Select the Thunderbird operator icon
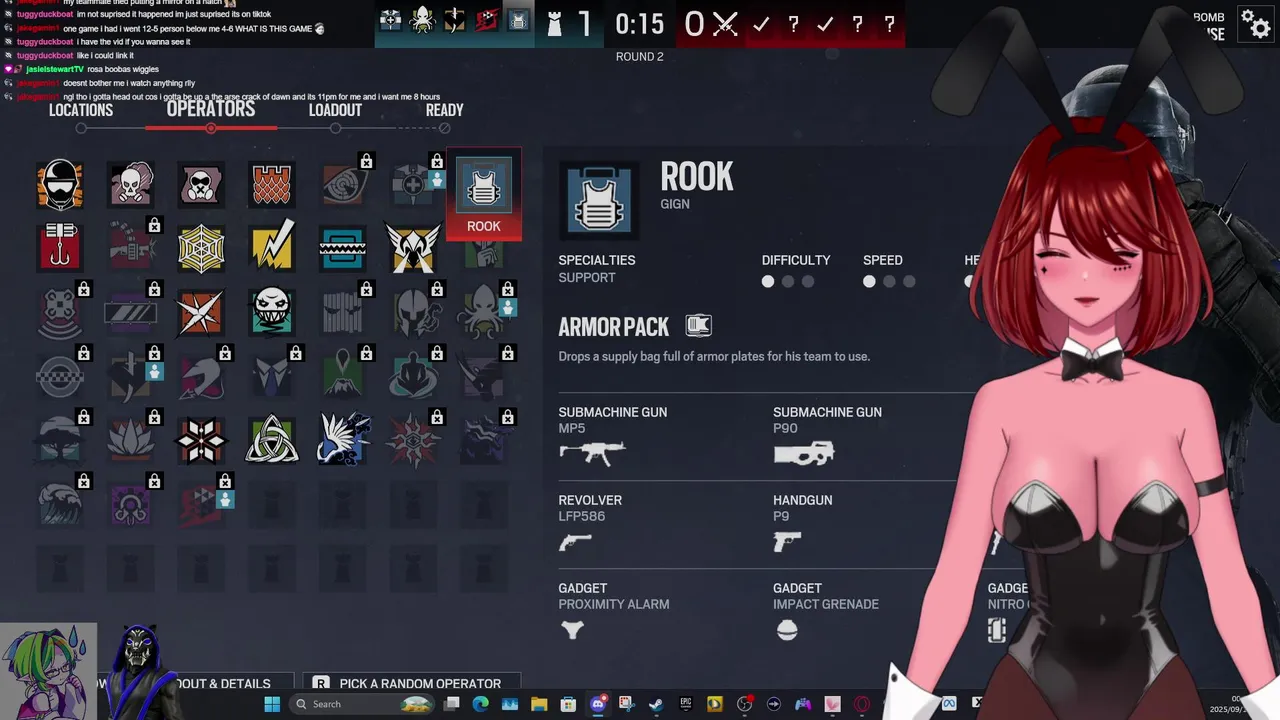Screen dimensions: 1280x720 click(x=201, y=440)
